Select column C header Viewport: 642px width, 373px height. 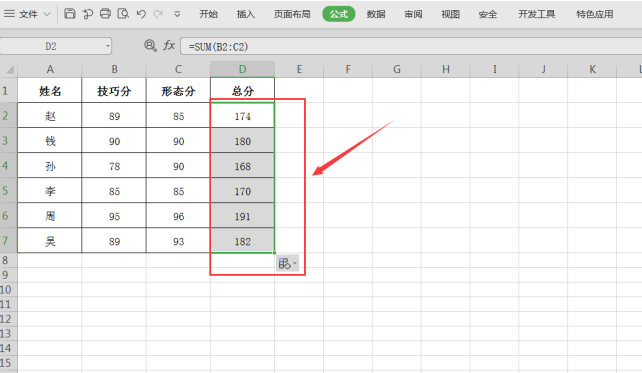pyautogui.click(x=178, y=69)
